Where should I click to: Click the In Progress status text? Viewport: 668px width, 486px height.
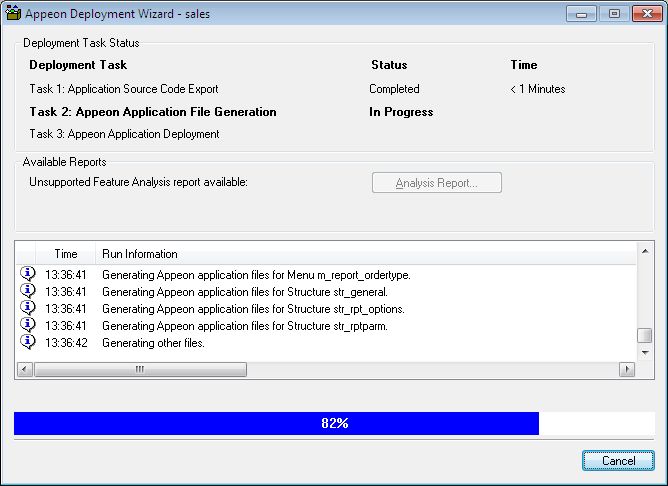point(401,112)
